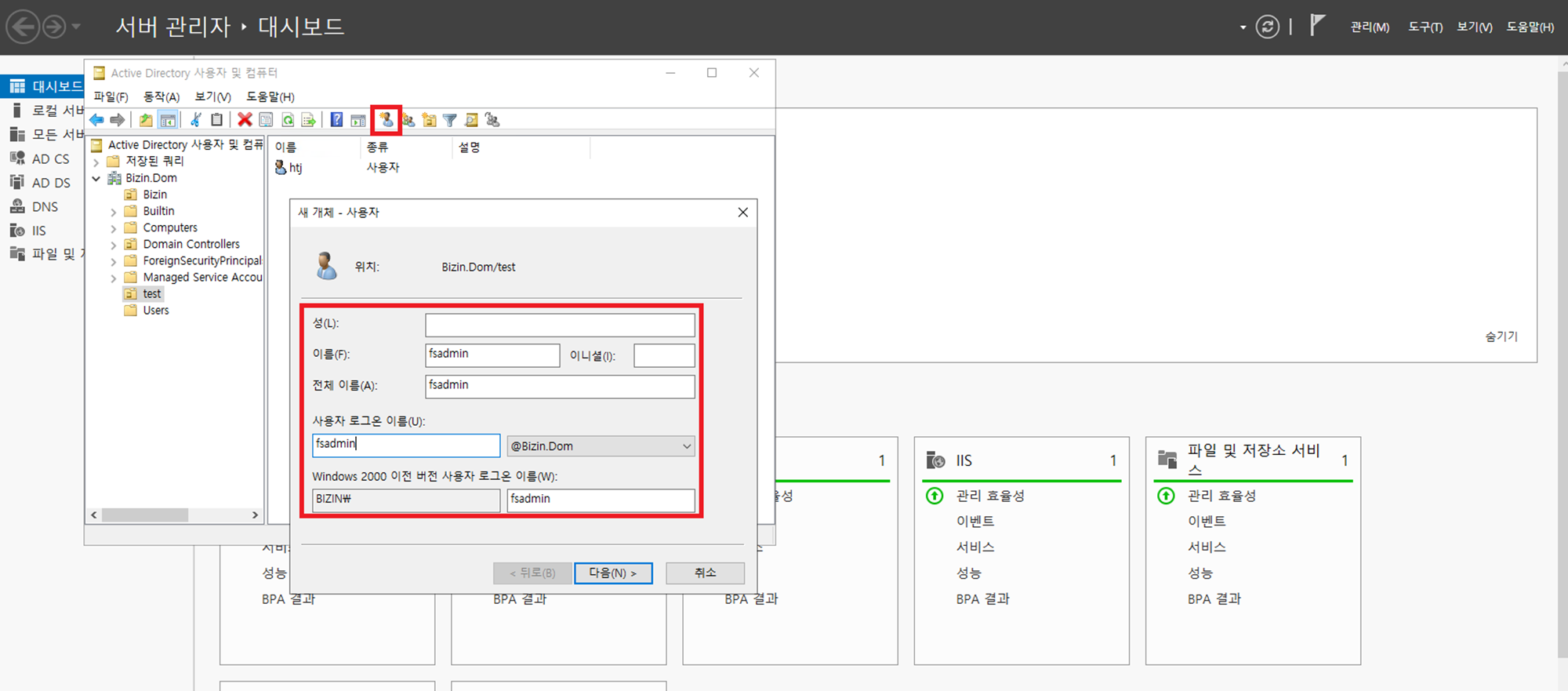Click the Create new organizational unit icon
Viewport: 1568px width, 691px height.
(x=429, y=120)
